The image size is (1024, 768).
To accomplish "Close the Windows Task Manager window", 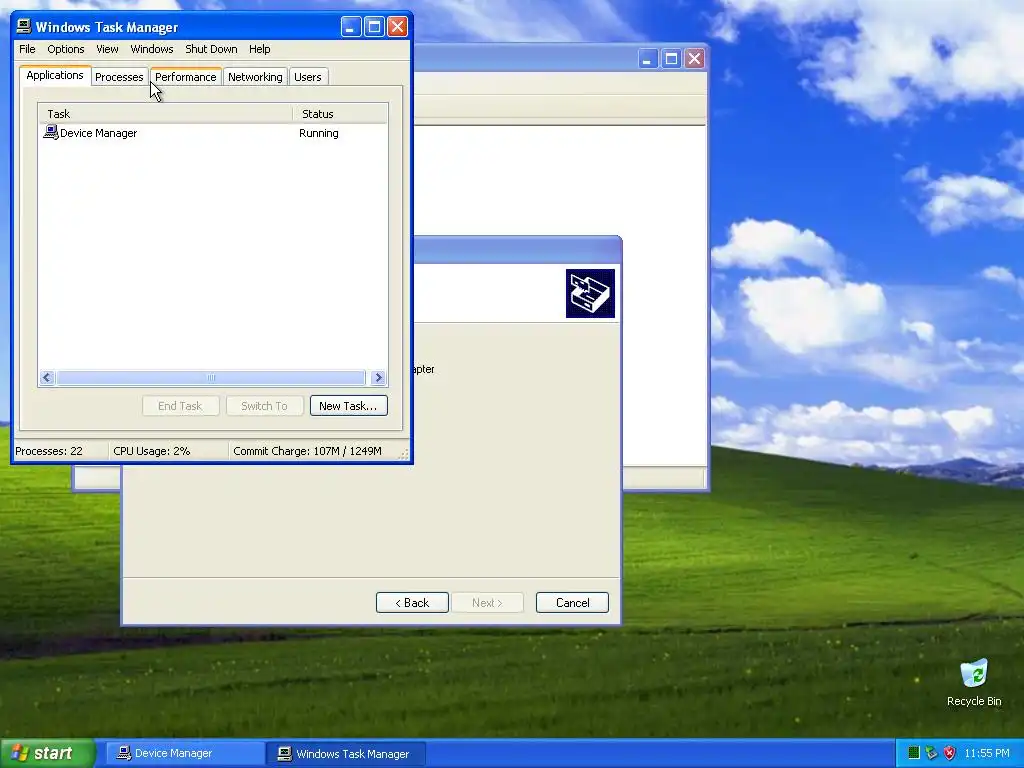I will (398, 27).
